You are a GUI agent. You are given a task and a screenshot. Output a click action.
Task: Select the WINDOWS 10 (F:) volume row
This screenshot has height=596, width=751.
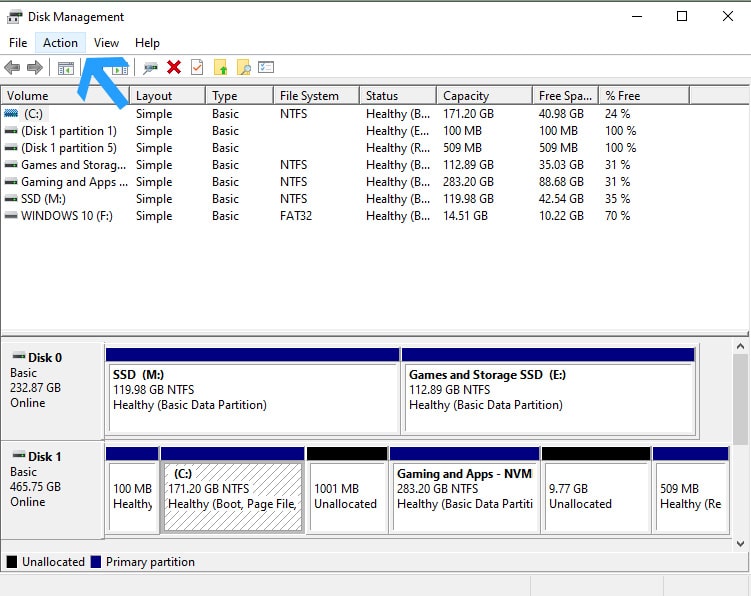[x=68, y=216]
